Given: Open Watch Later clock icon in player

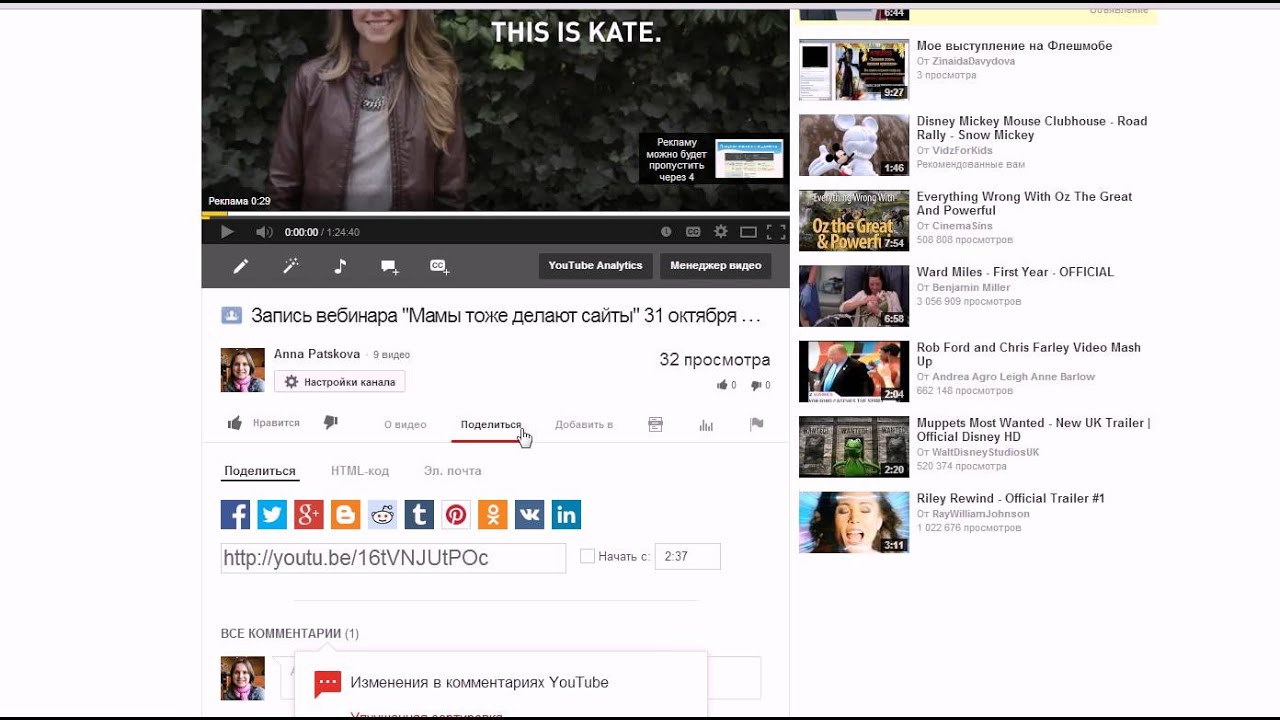Looking at the screenshot, I should click(x=666, y=232).
